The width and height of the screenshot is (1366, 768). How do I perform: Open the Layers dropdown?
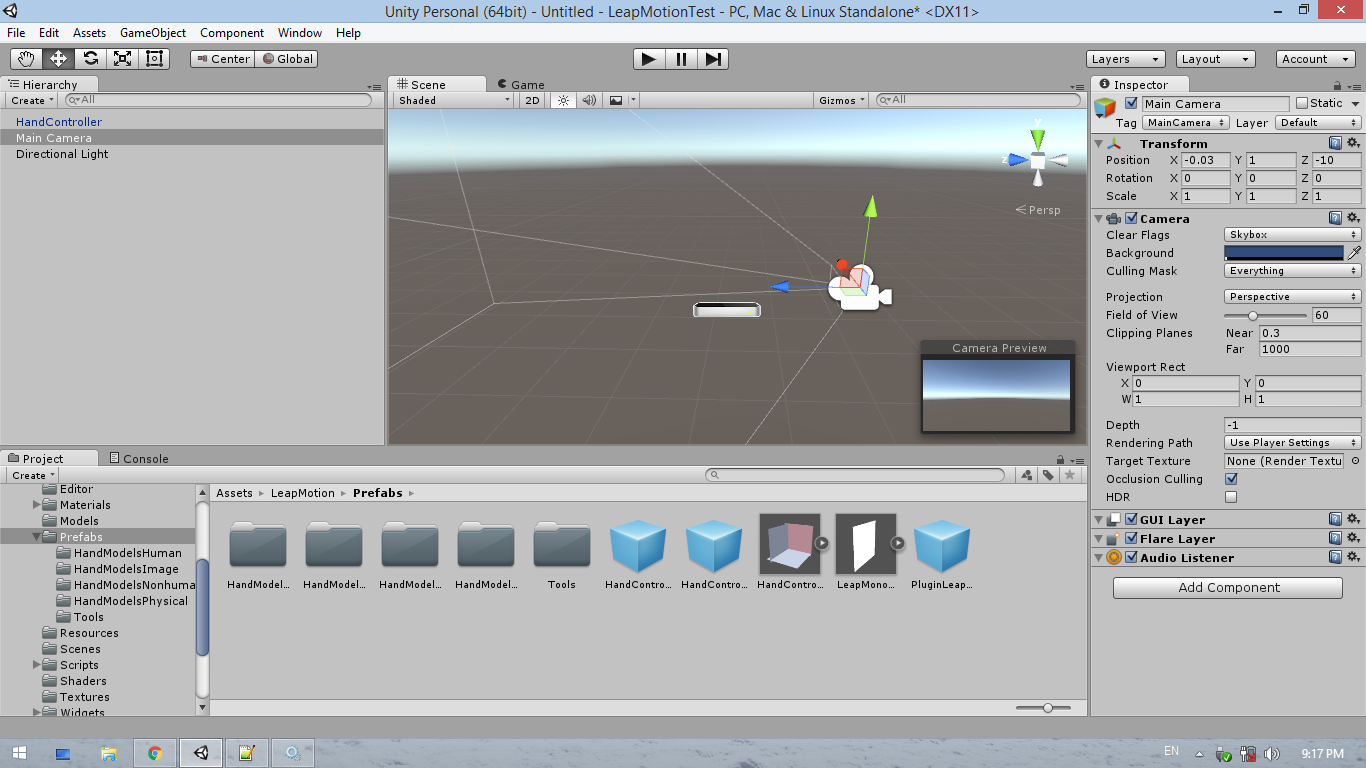coord(1125,59)
